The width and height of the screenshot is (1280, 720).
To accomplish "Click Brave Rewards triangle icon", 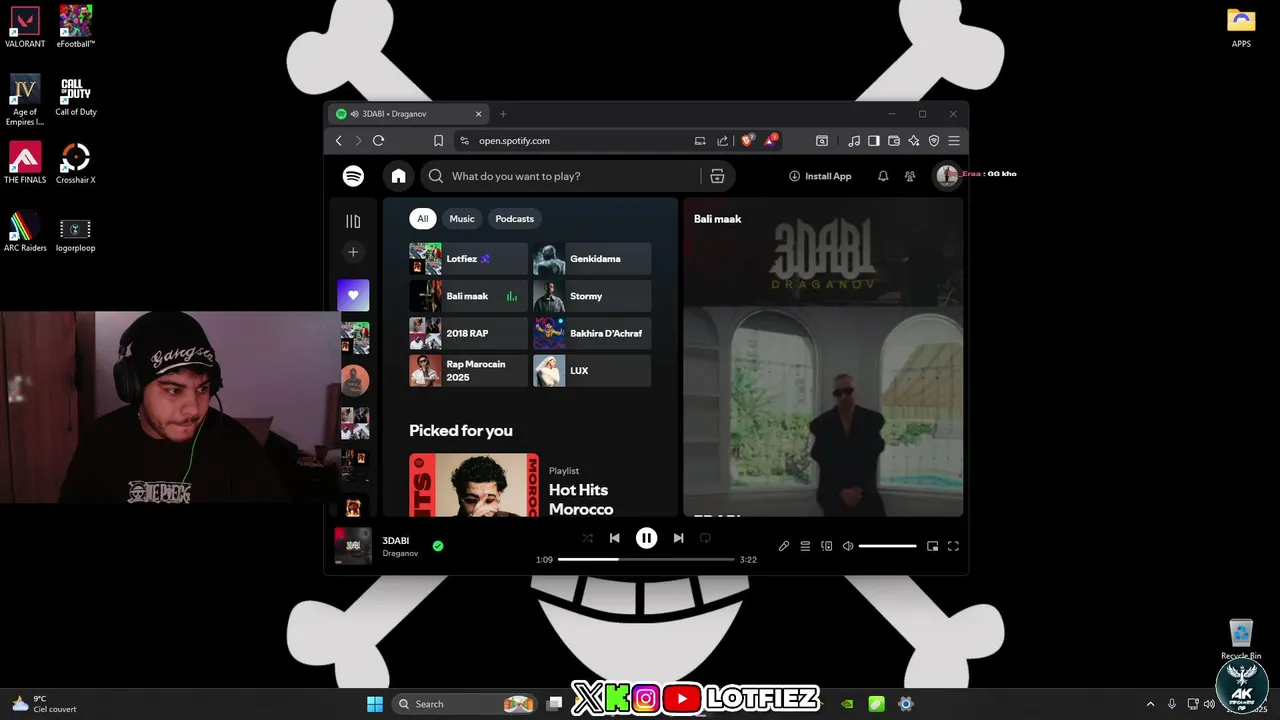I will (771, 140).
